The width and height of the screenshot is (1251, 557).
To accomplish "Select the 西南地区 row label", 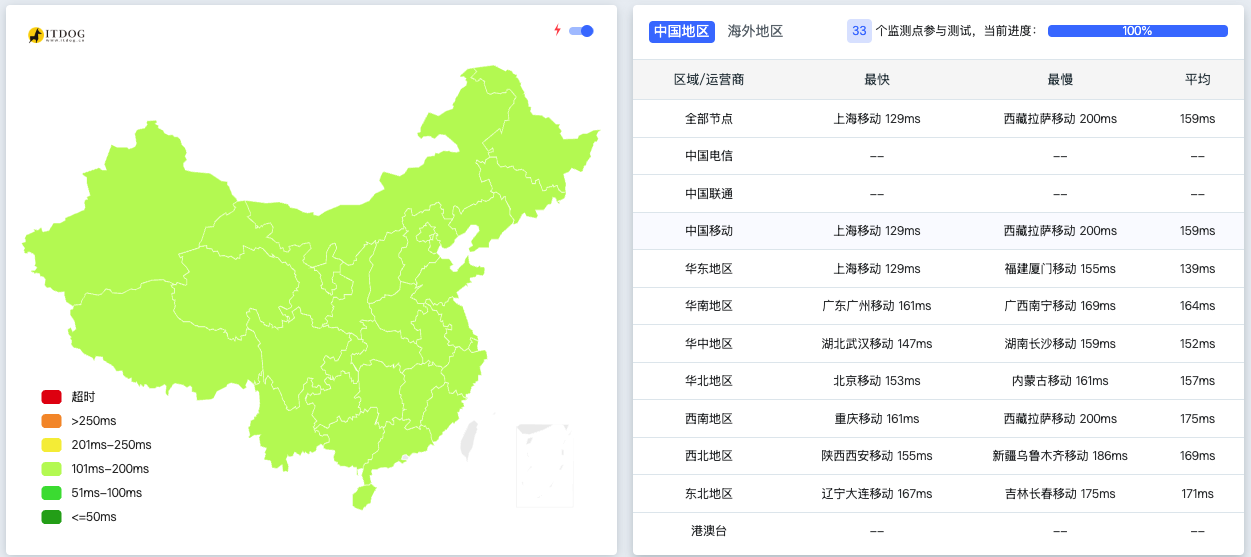I will 709,419.
